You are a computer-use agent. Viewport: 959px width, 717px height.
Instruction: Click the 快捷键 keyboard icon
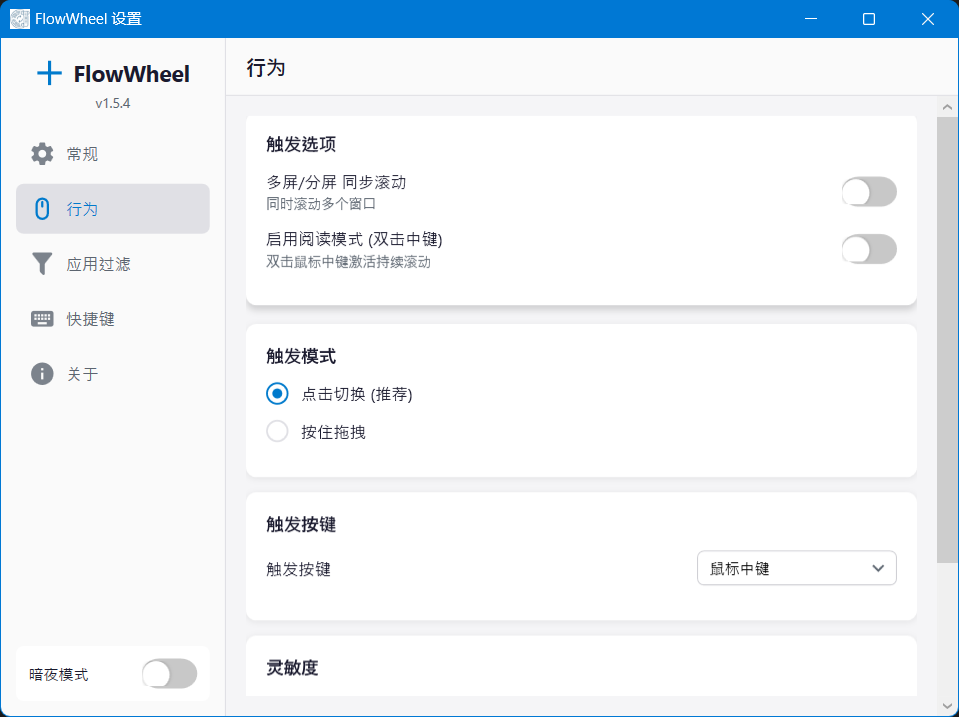click(x=41, y=318)
